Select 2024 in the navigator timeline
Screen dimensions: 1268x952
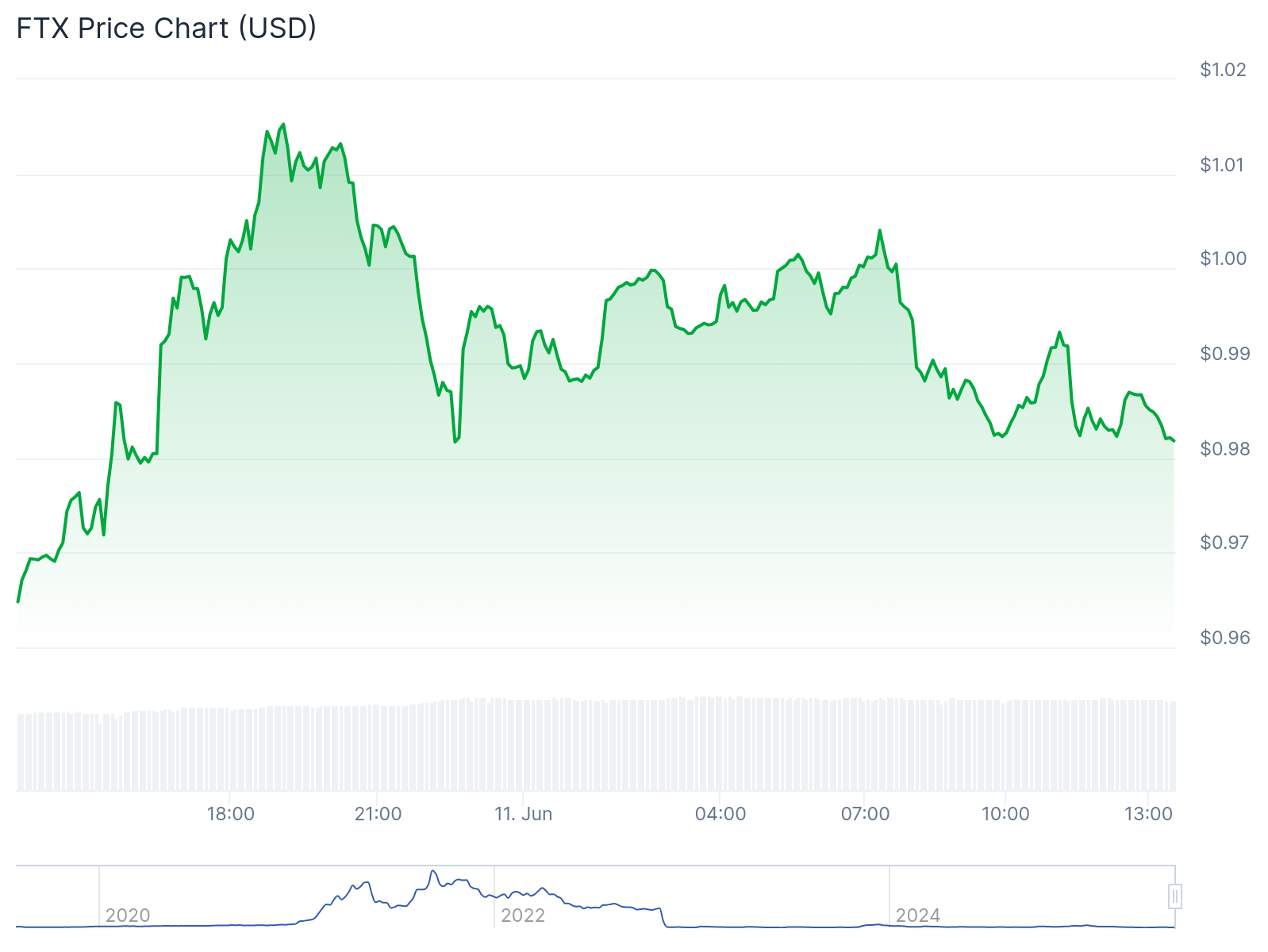(918, 916)
